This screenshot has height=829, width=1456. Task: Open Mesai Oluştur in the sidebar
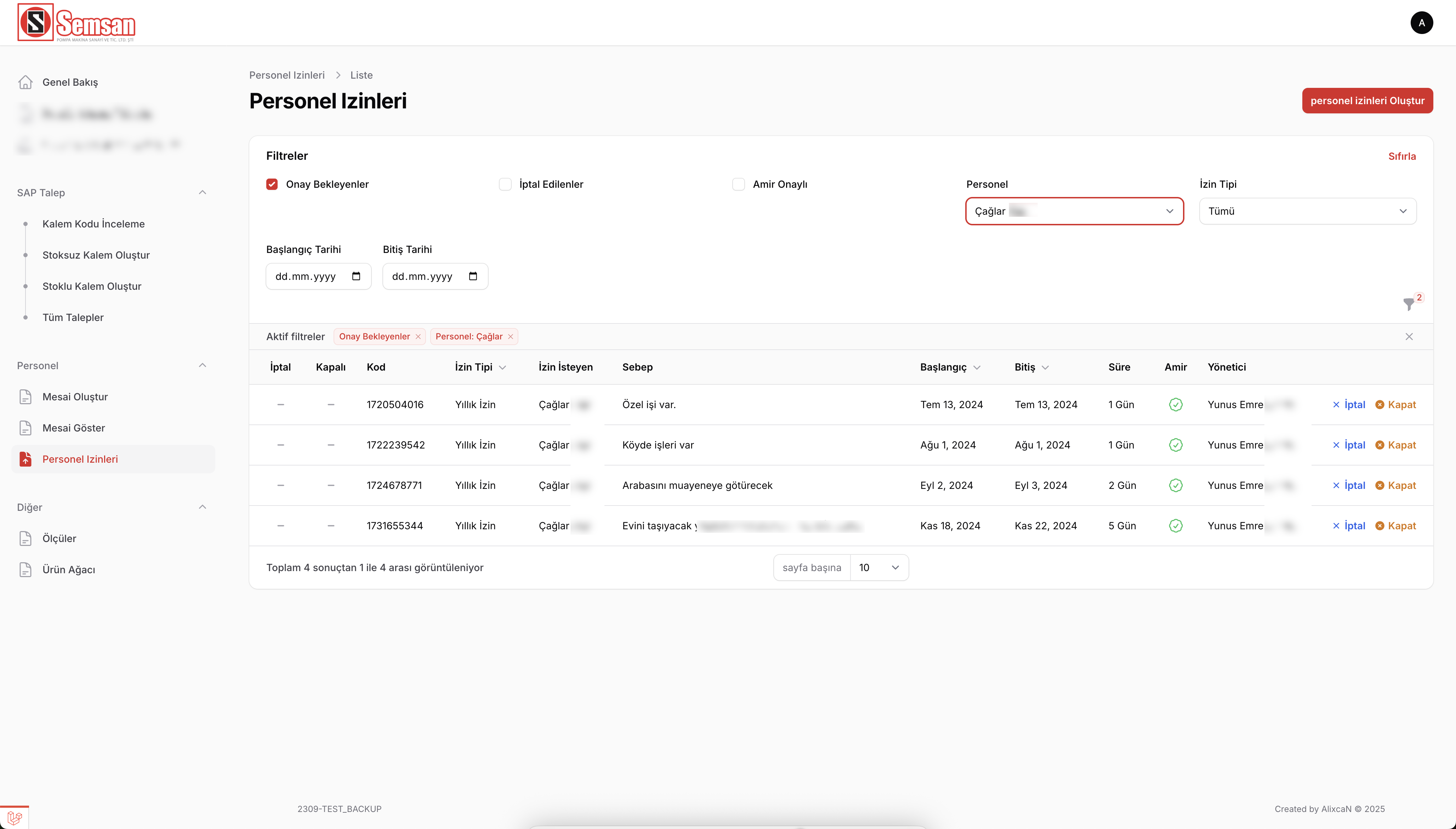tap(75, 397)
